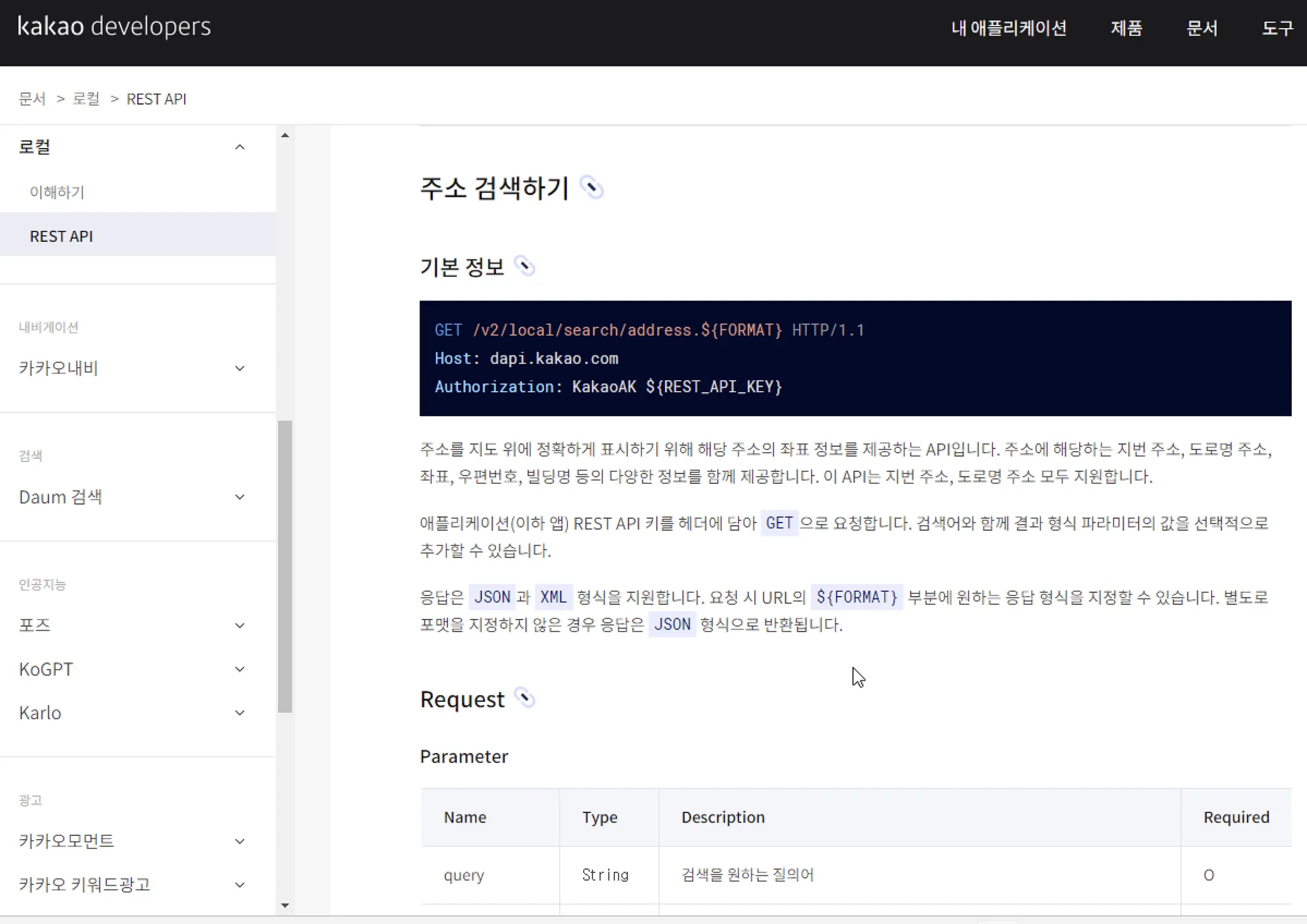Click anchor link icon beside Request heading

coord(525,698)
